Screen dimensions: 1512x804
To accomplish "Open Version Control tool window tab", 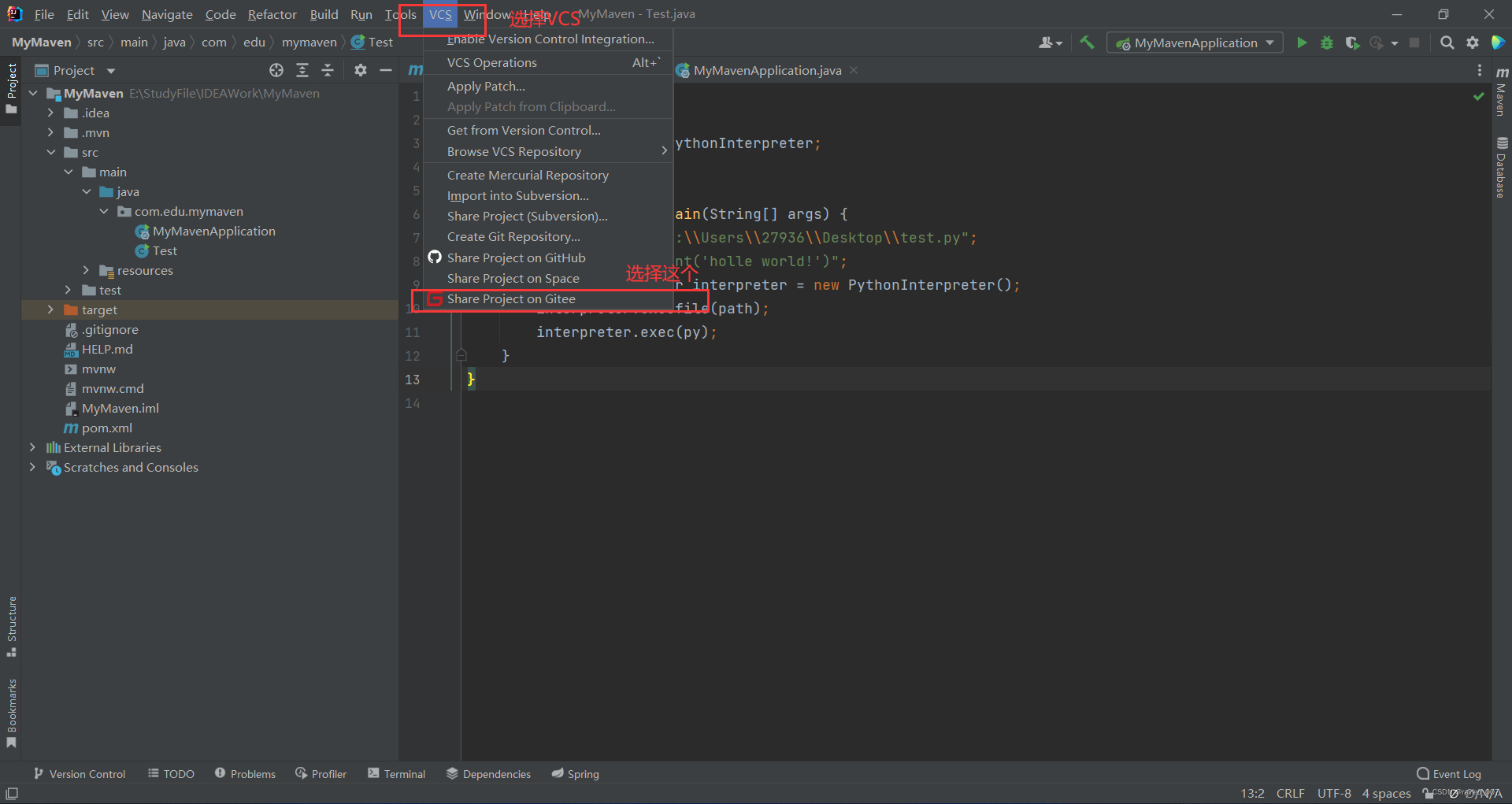I will 79,774.
